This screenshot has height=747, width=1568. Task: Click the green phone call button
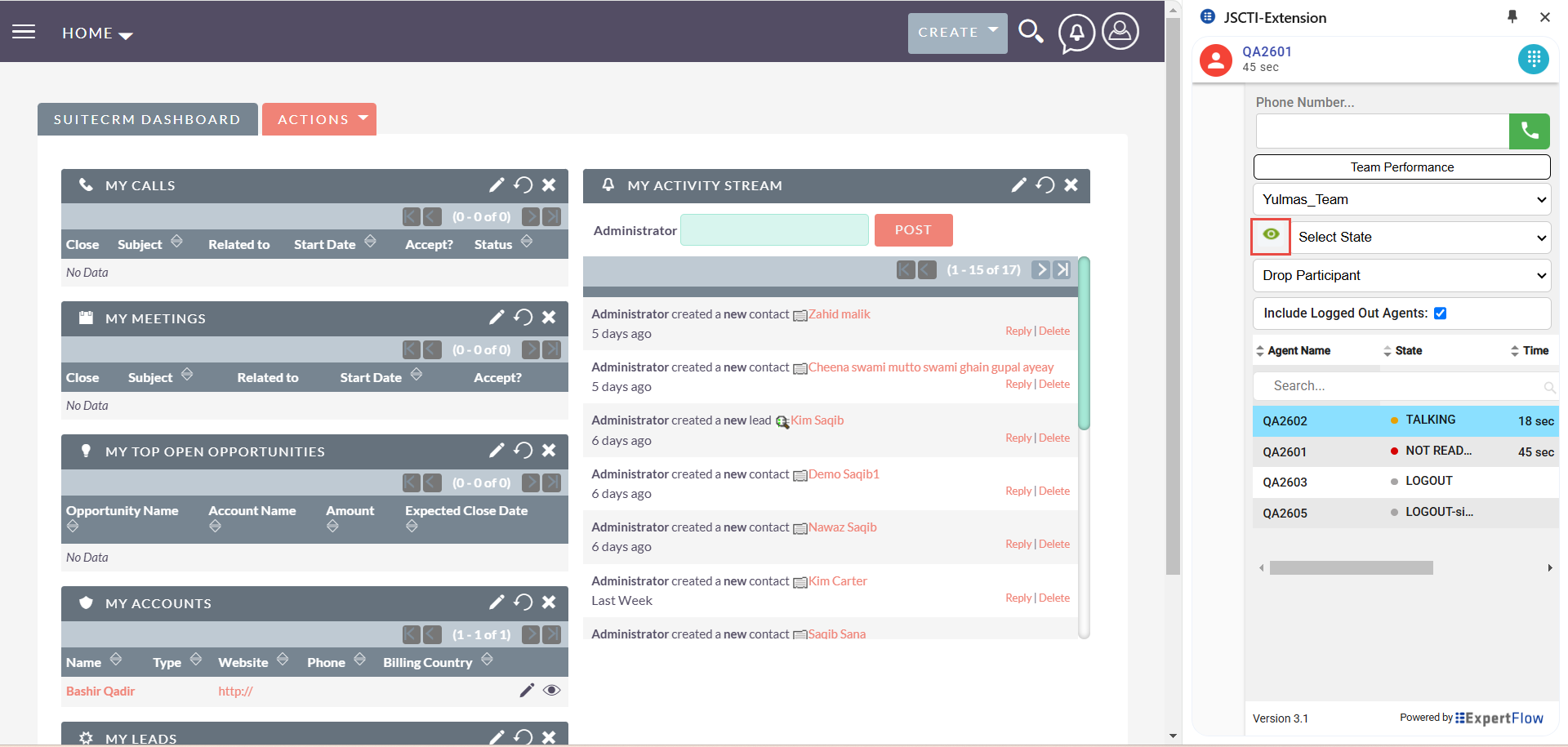click(1529, 131)
